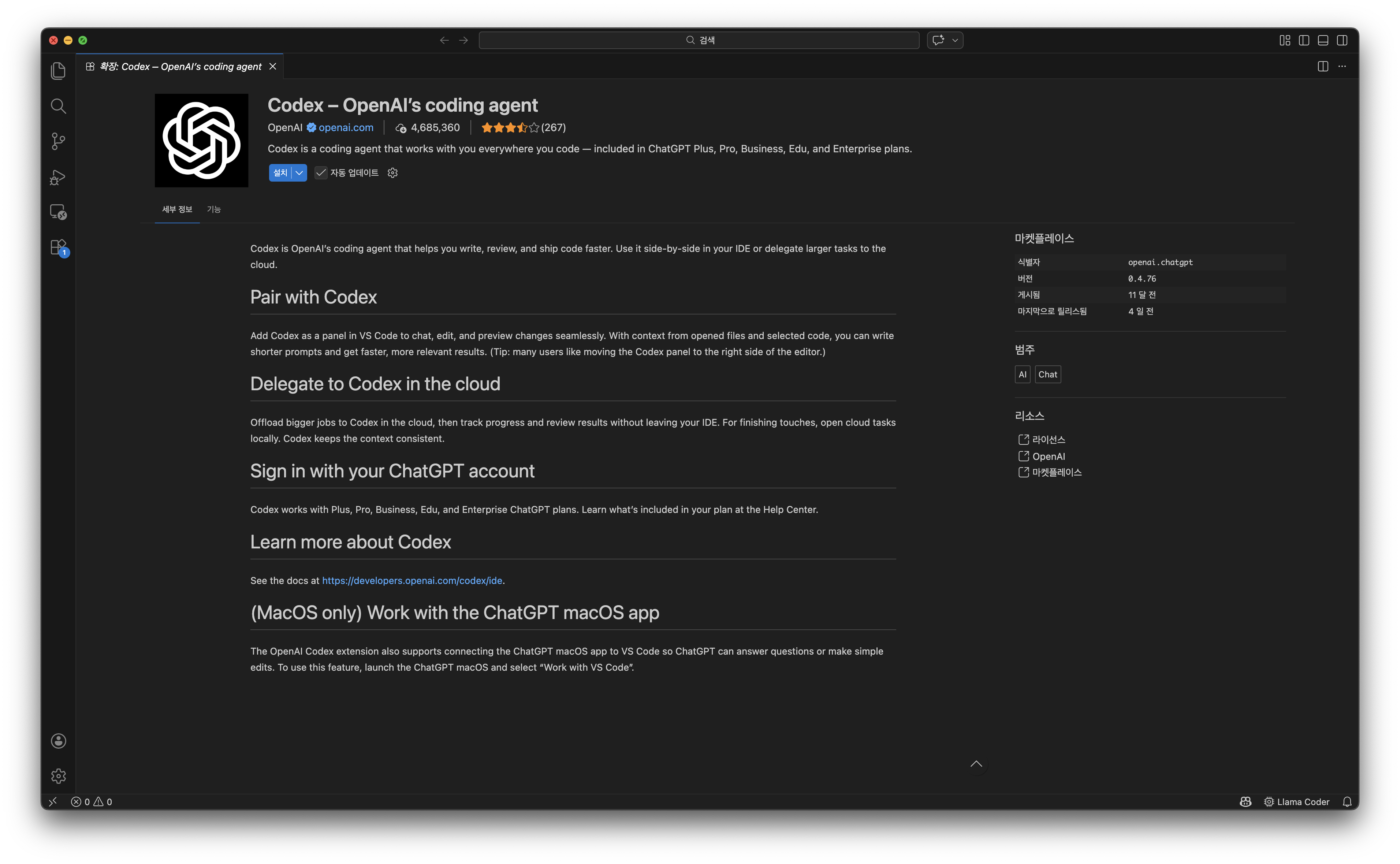
Task: Open the Run and Debug view
Action: (x=58, y=177)
